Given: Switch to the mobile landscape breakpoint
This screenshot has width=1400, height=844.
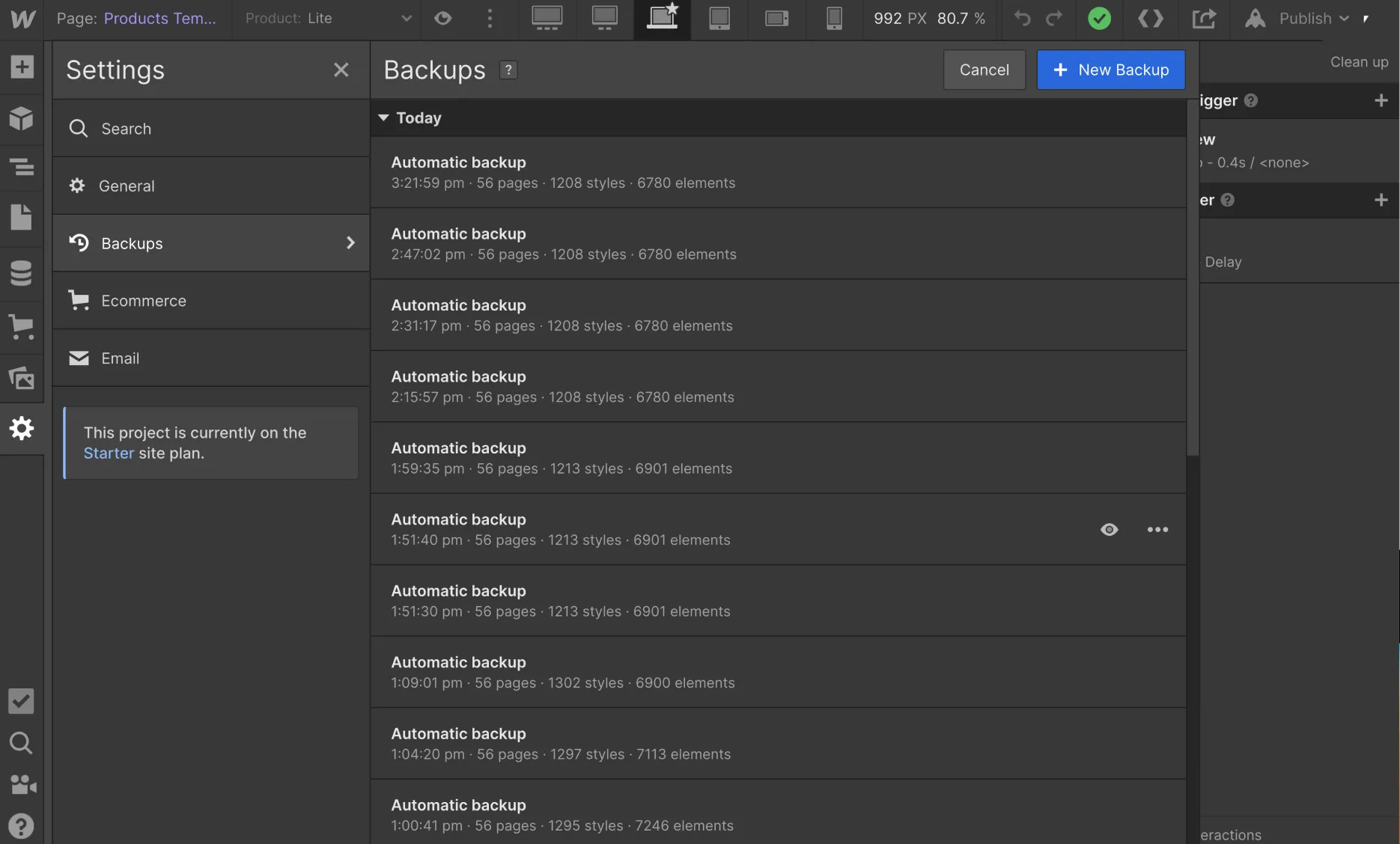Looking at the screenshot, I should 777,18.
